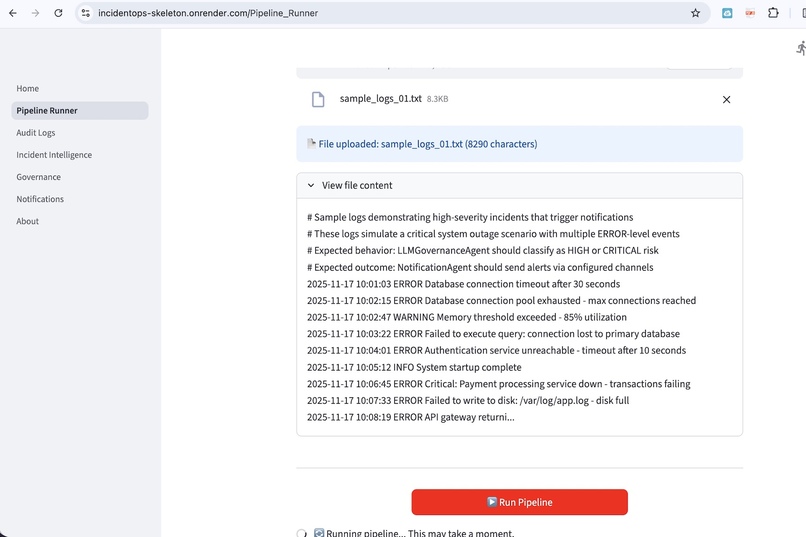Open the blue extension icon in toolbar
806x537 pixels.
tap(727, 13)
